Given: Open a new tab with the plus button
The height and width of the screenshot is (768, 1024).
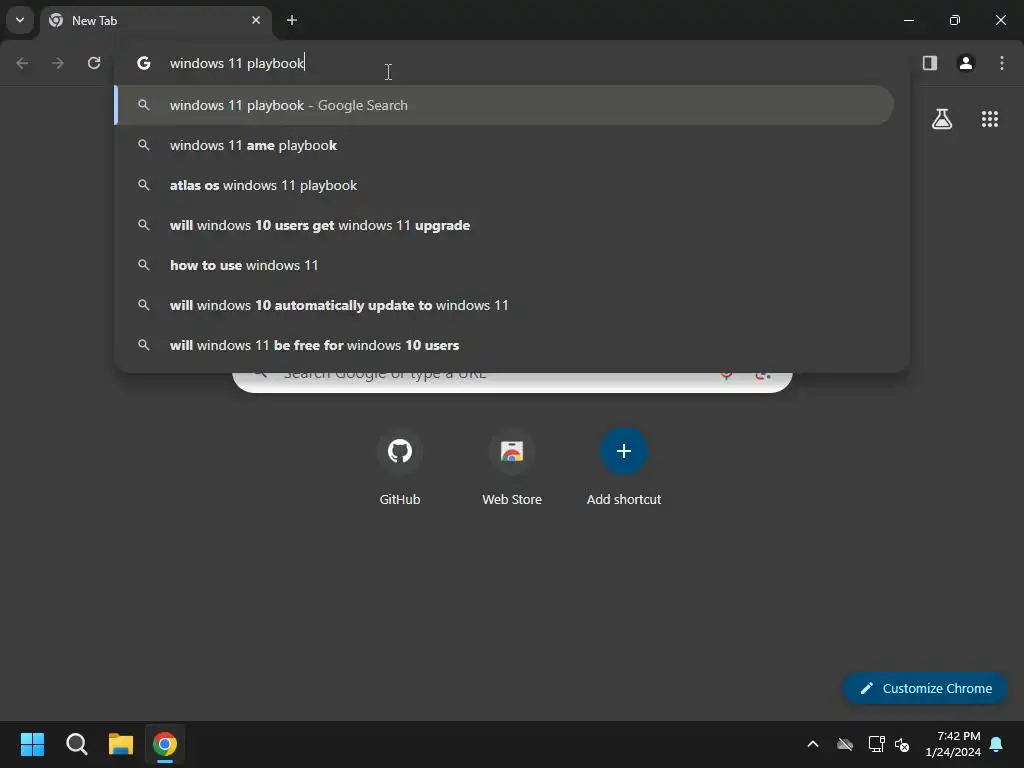Looking at the screenshot, I should (x=292, y=20).
